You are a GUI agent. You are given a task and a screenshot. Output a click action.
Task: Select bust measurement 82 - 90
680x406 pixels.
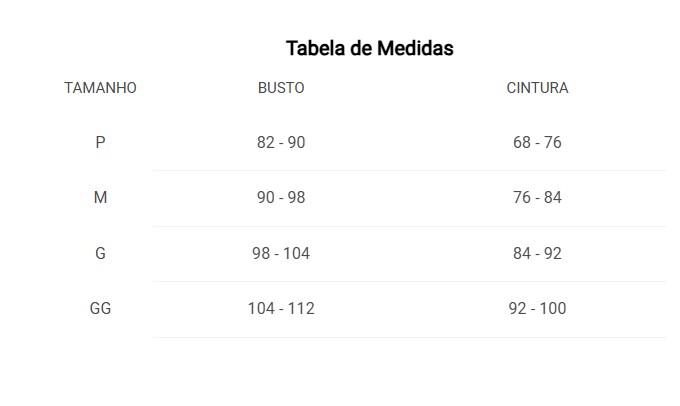(x=281, y=142)
